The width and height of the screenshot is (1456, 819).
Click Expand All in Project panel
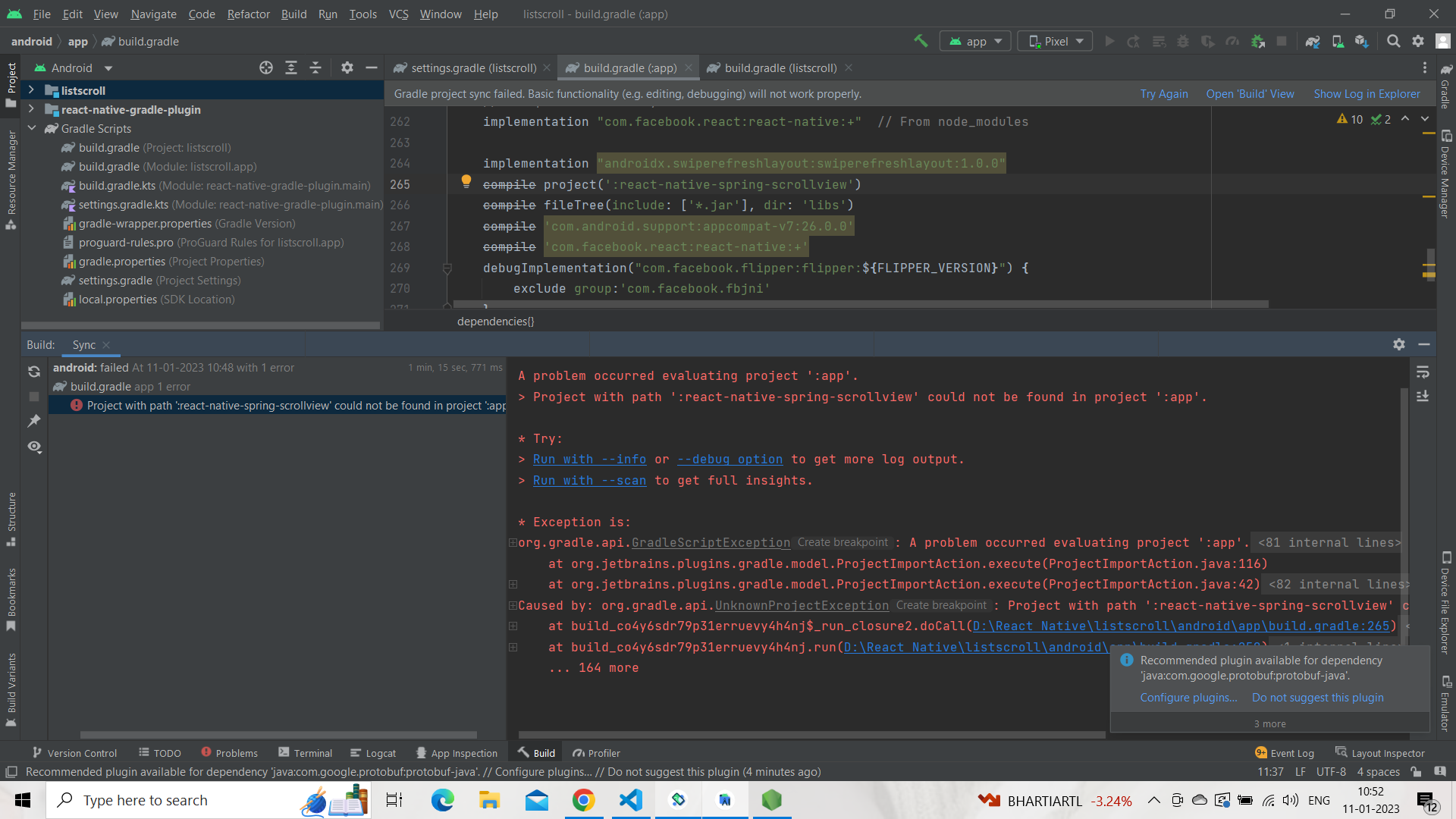pyautogui.click(x=291, y=67)
